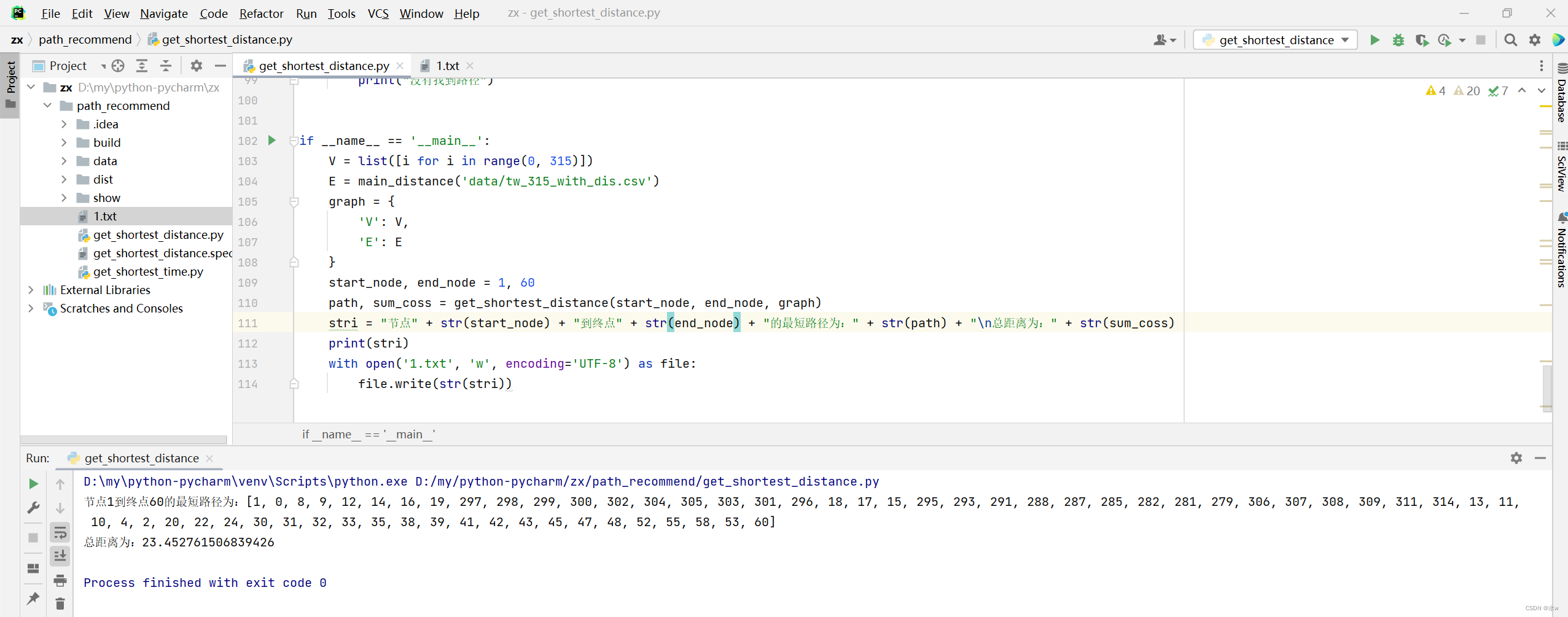The image size is (1568, 617).
Task: Toggle the Project side tool window button
Action: click(x=10, y=84)
